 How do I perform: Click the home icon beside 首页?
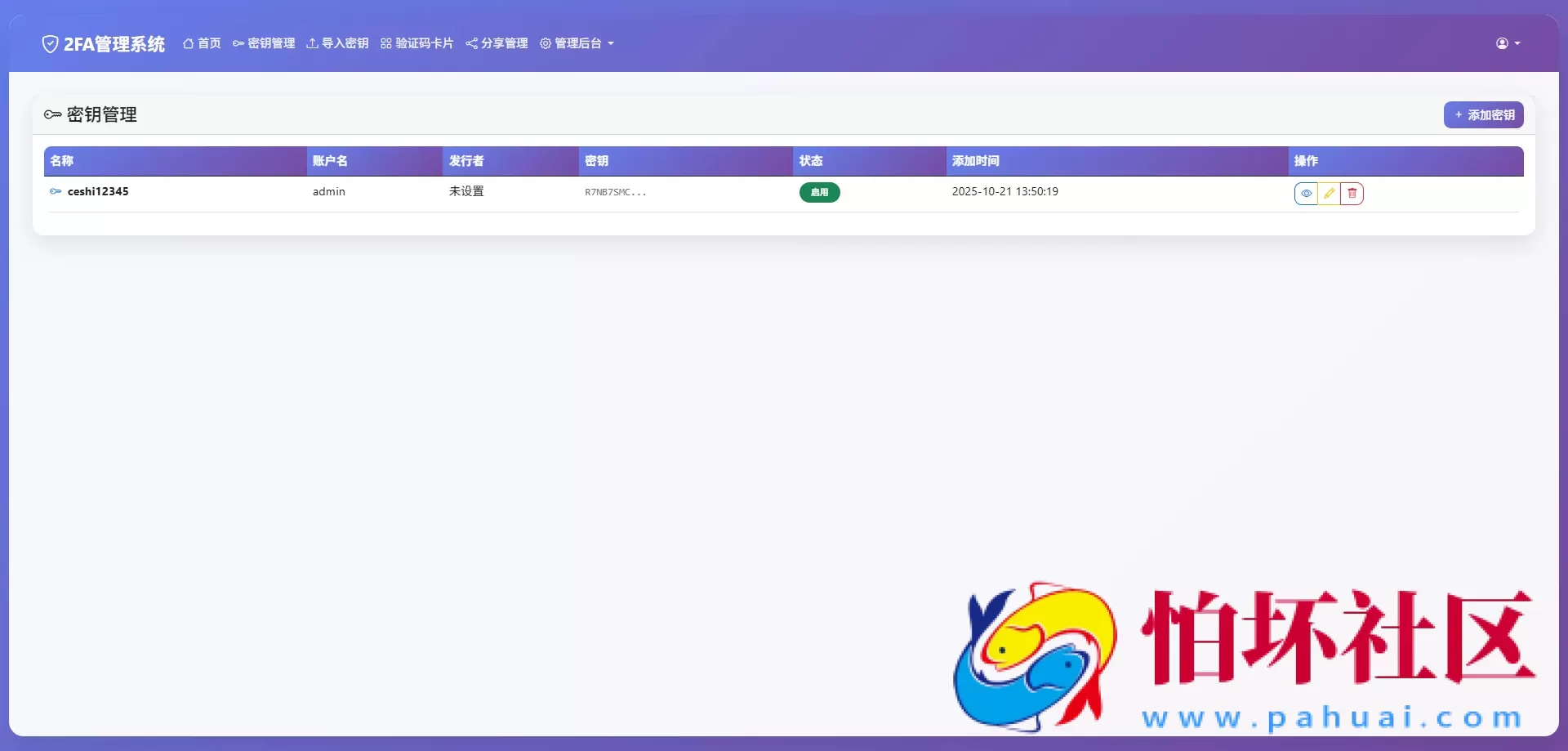[x=188, y=43]
